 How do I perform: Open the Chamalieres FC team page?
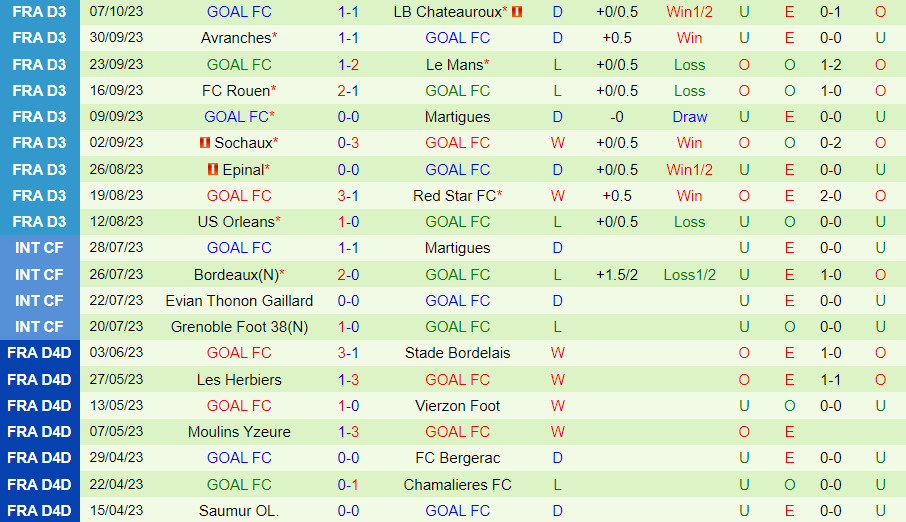(457, 484)
